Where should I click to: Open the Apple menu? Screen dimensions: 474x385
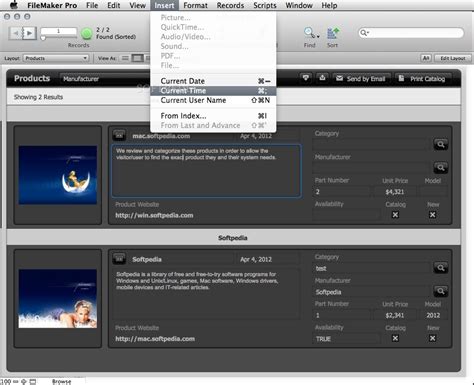(14, 5)
